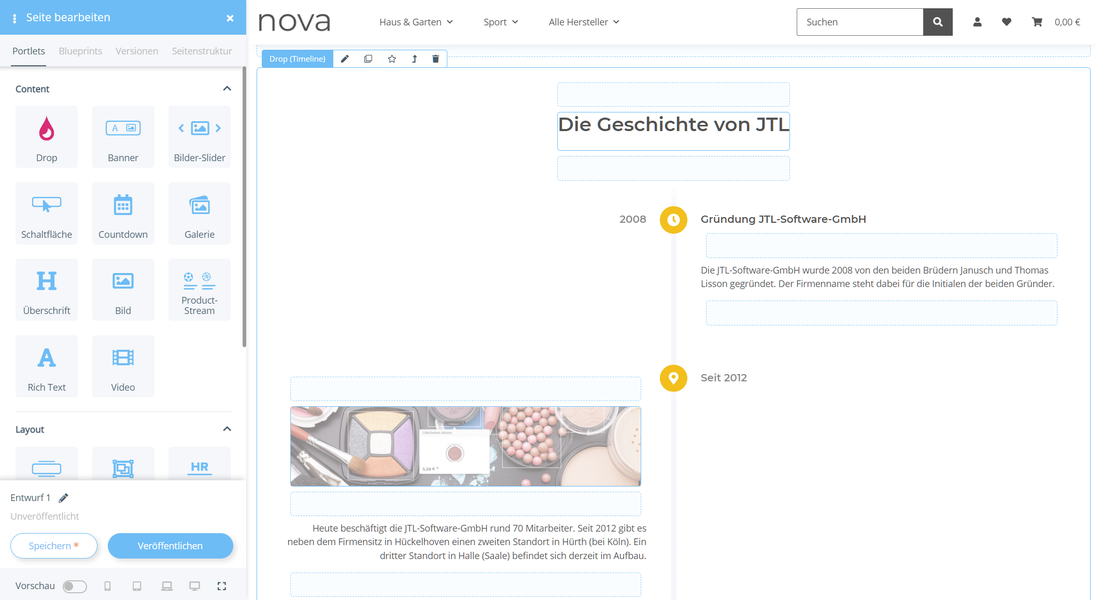Select the Video portlet
The image size is (1101, 600).
tap(123, 366)
